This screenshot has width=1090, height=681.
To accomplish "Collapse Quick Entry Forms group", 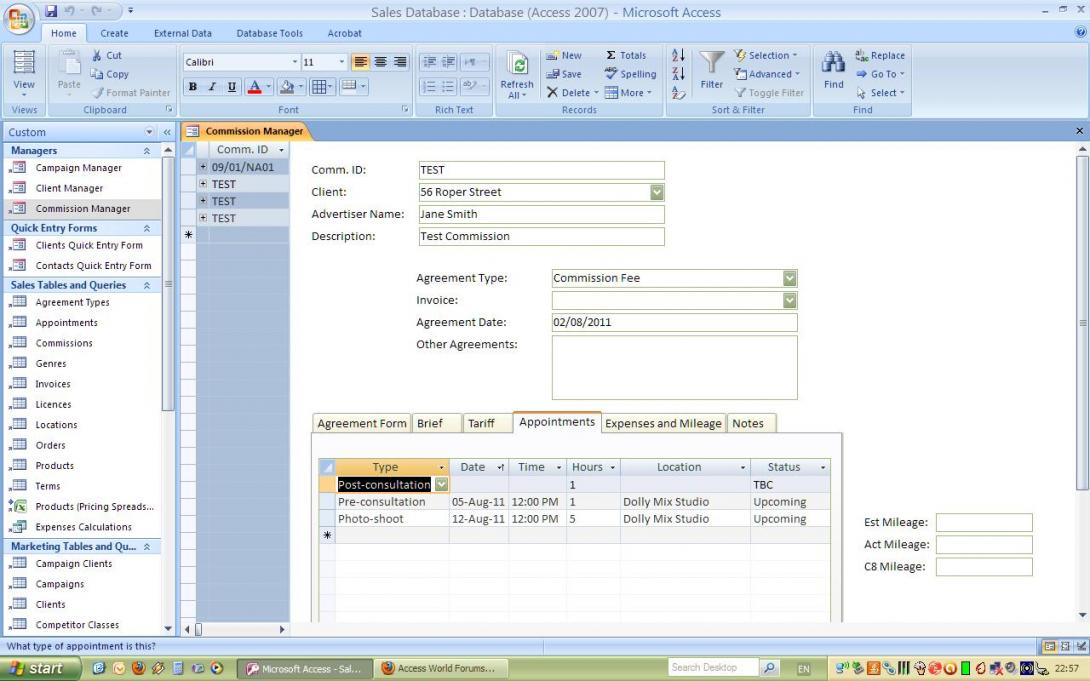I will pos(147,228).
